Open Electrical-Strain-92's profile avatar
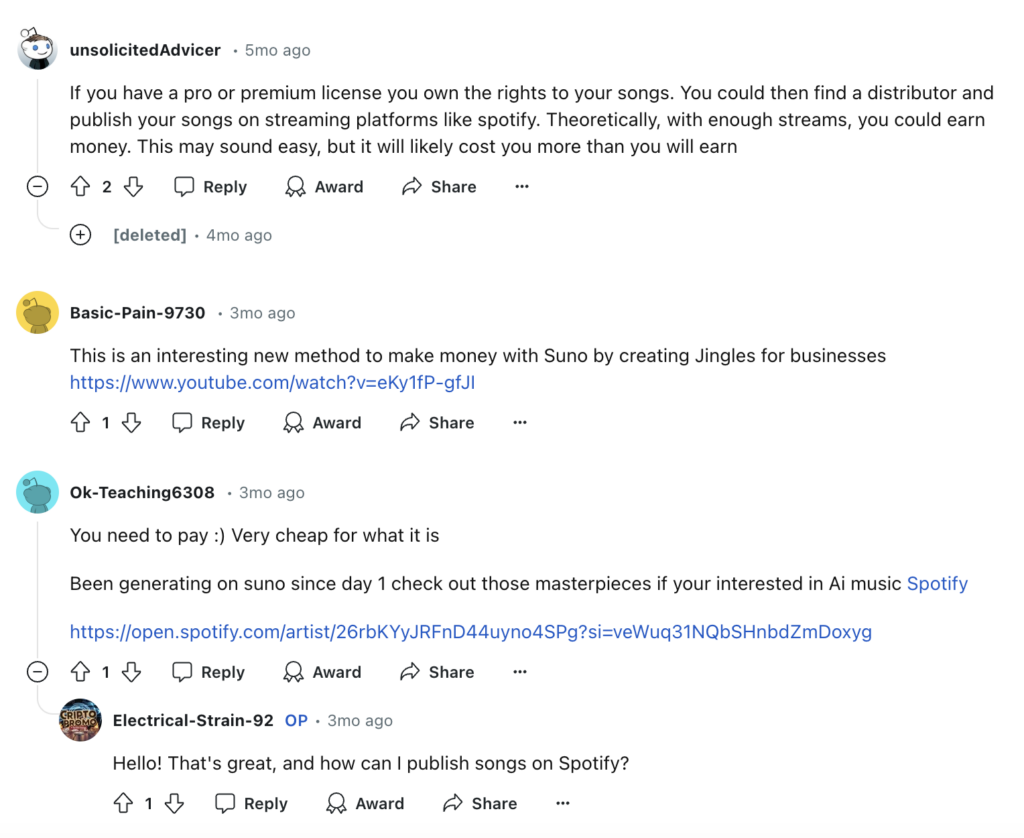1024x838 pixels. click(x=80, y=720)
